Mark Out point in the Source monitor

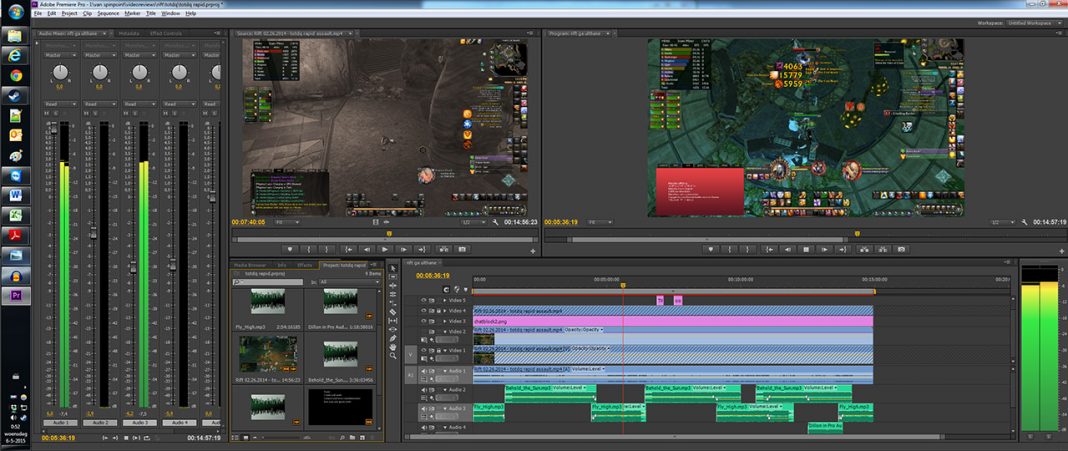pyautogui.click(x=327, y=249)
